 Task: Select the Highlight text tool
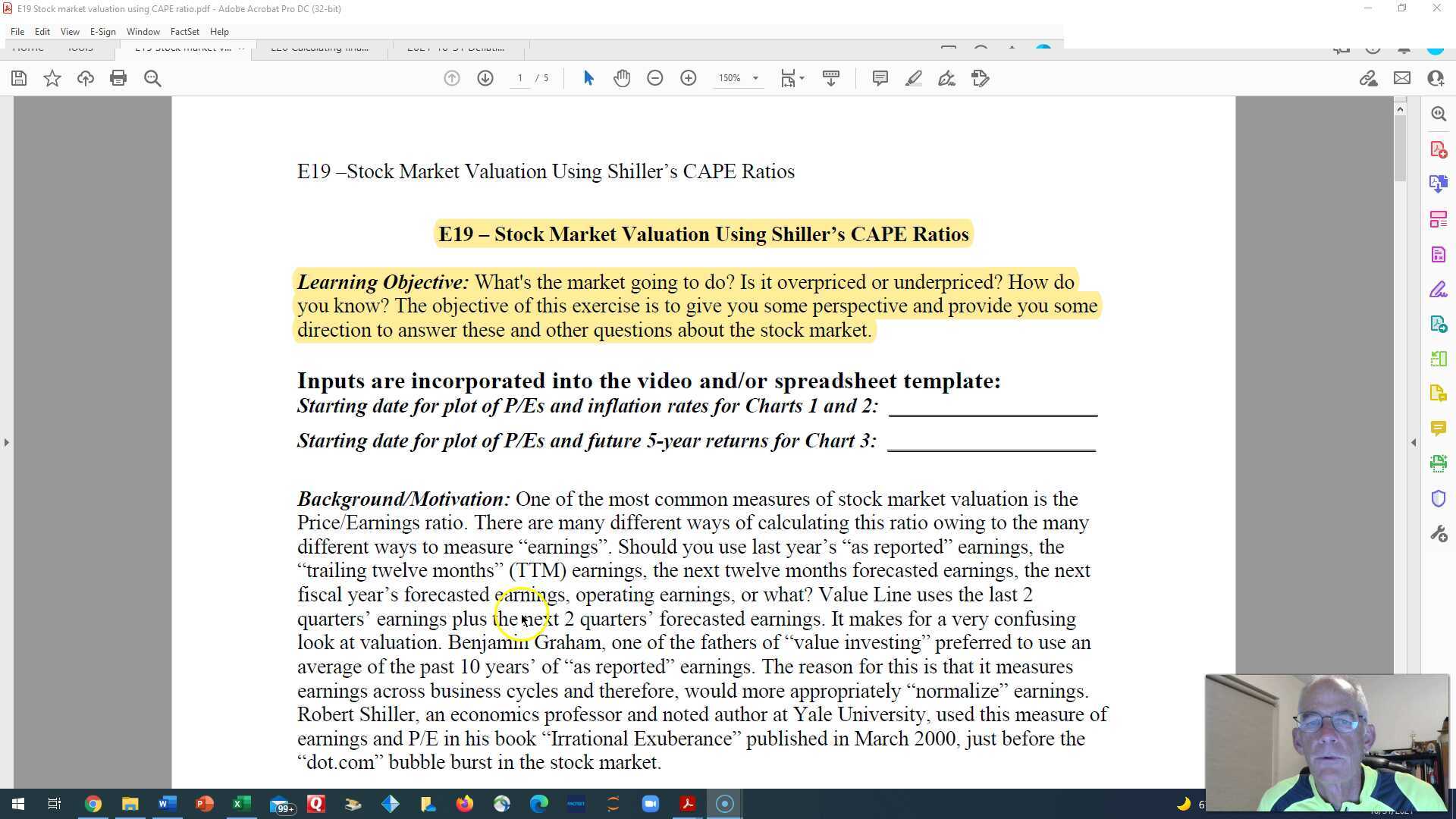[913, 78]
